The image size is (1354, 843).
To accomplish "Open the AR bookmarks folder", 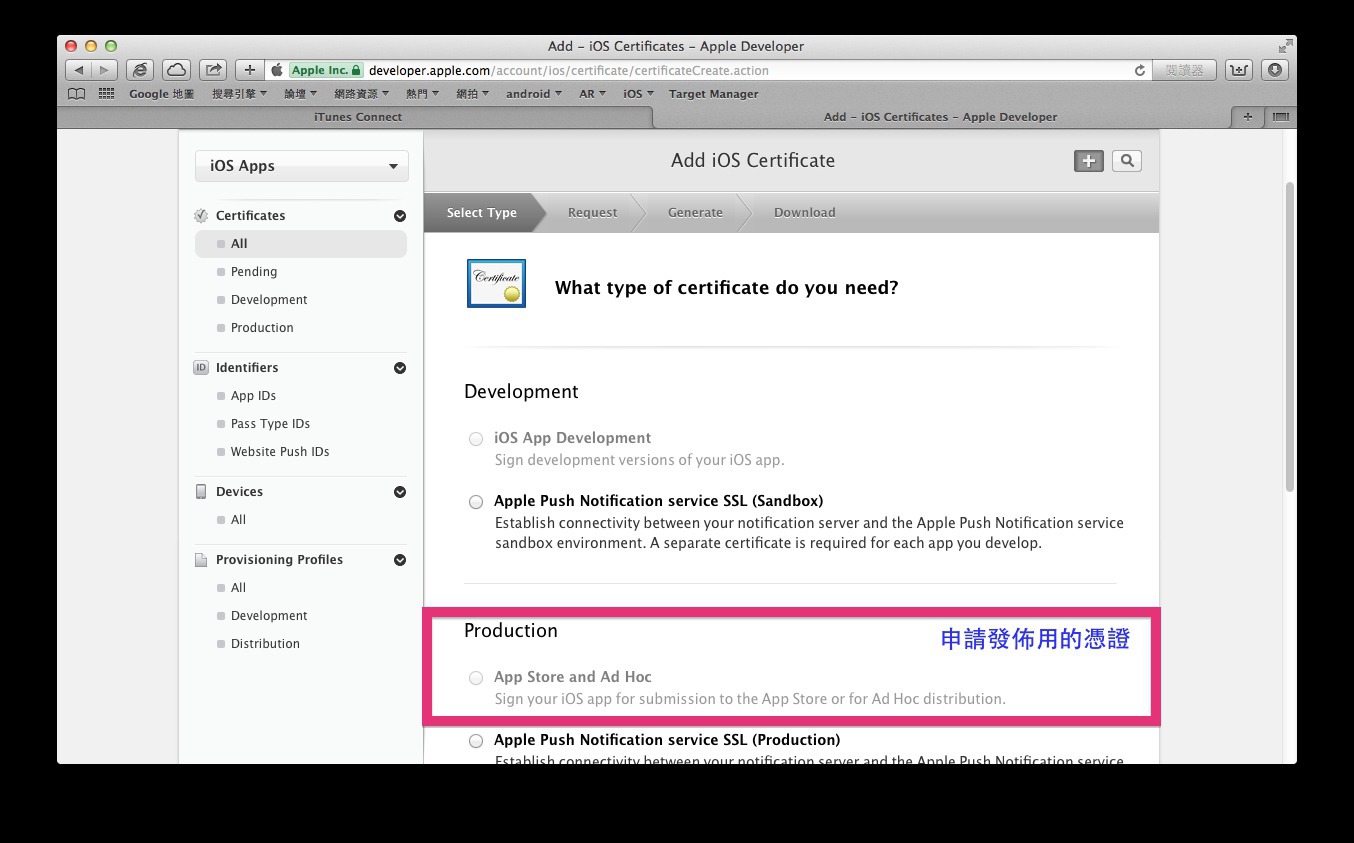I will 593,94.
